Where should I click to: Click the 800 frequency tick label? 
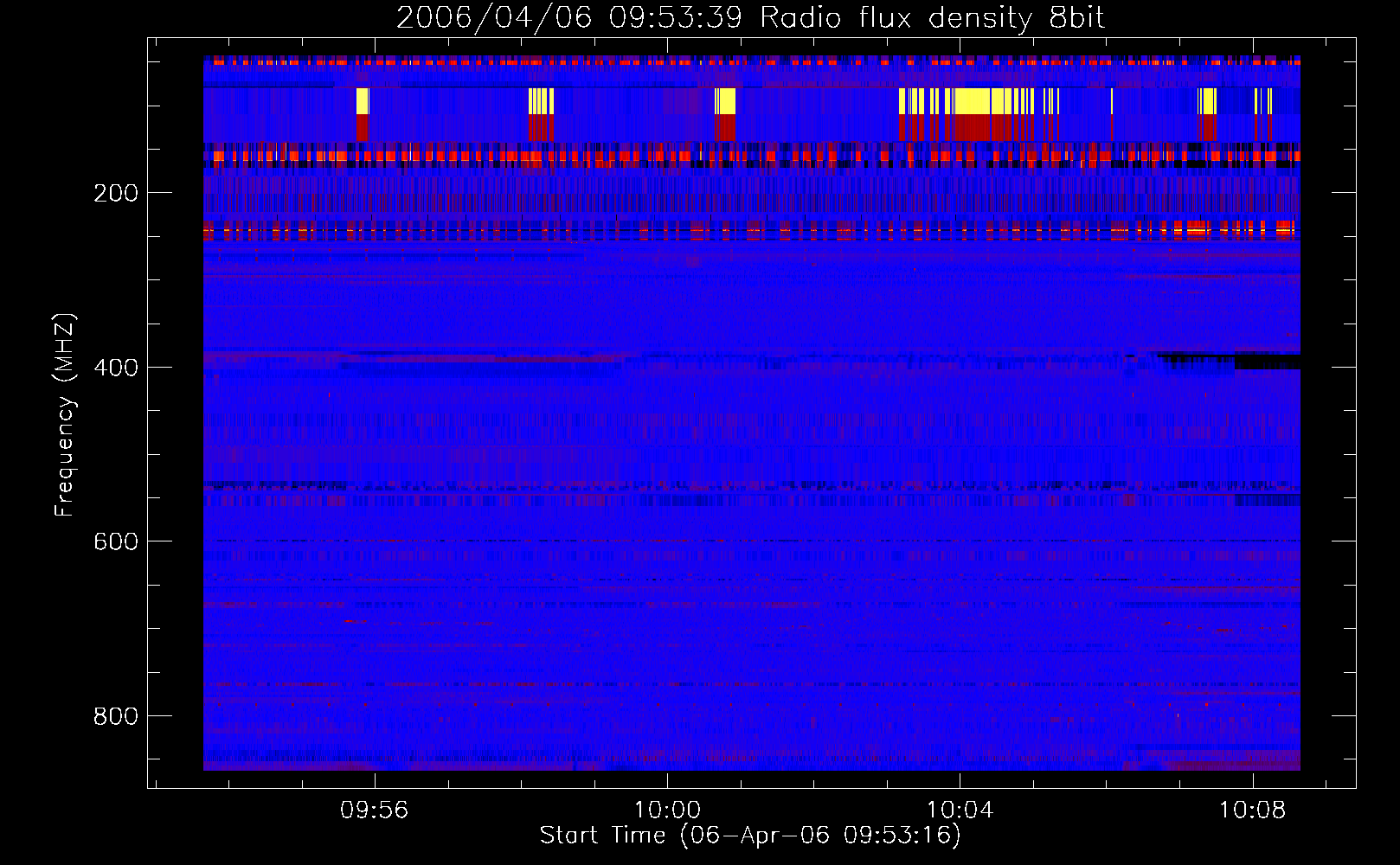pyautogui.click(x=116, y=716)
